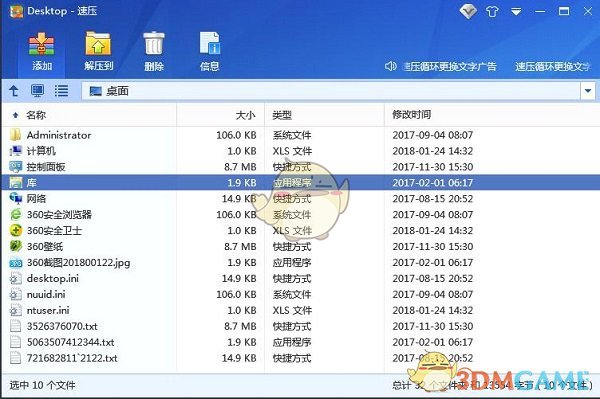Image resolution: width=600 pixels, height=399 pixels.
Task: Click the file name desktop.ini
Action: (53, 278)
